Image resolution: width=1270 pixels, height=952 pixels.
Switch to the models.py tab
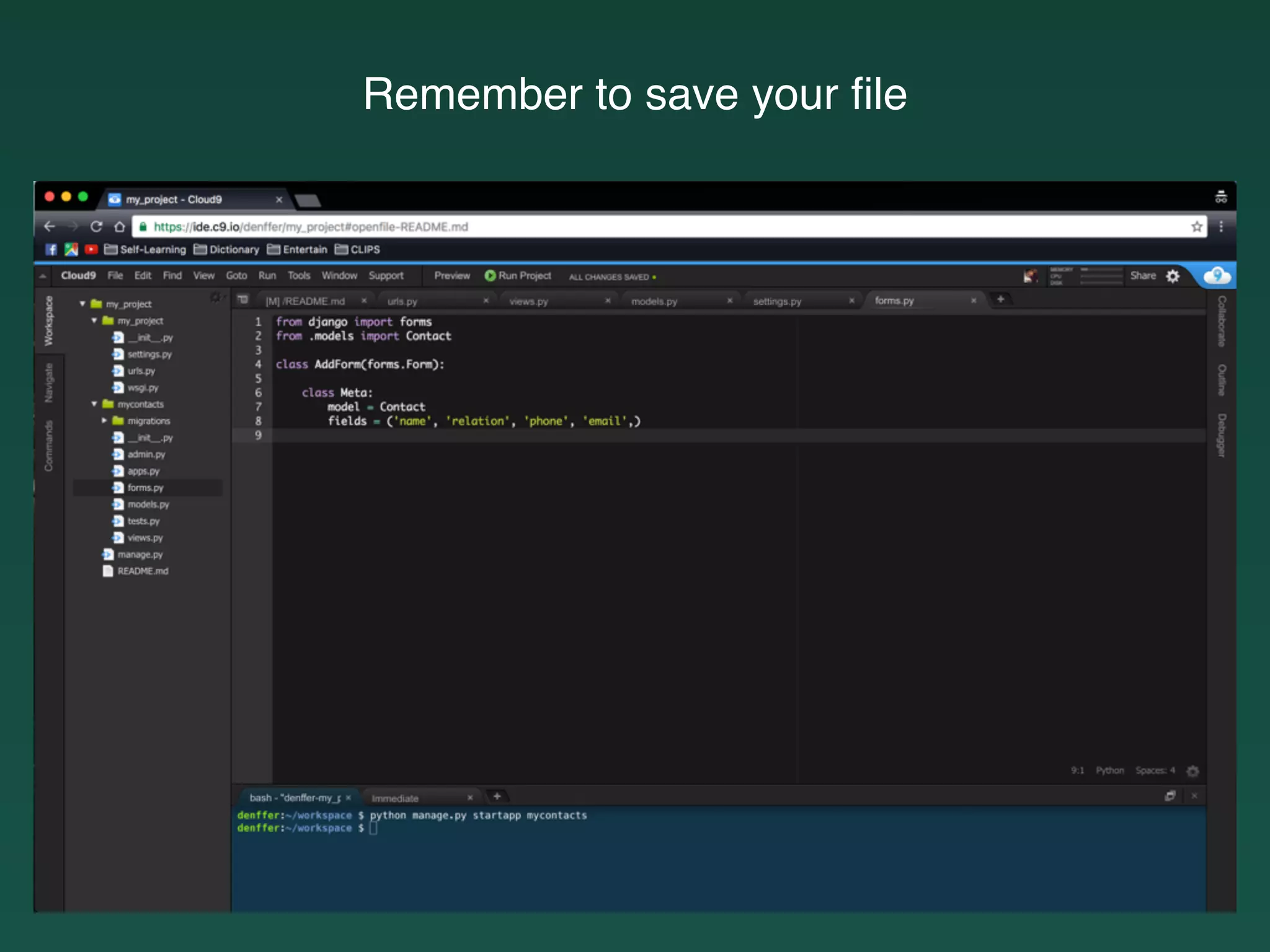pyautogui.click(x=654, y=301)
